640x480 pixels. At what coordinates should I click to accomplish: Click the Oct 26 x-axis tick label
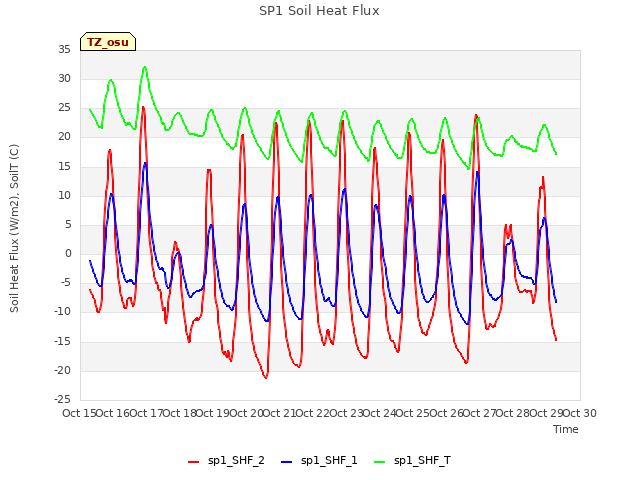(446, 413)
